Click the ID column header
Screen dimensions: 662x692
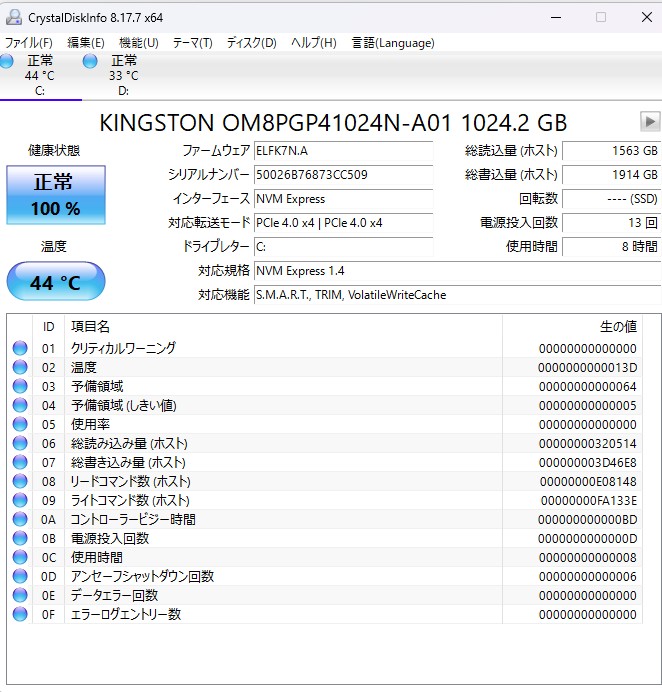(49, 327)
